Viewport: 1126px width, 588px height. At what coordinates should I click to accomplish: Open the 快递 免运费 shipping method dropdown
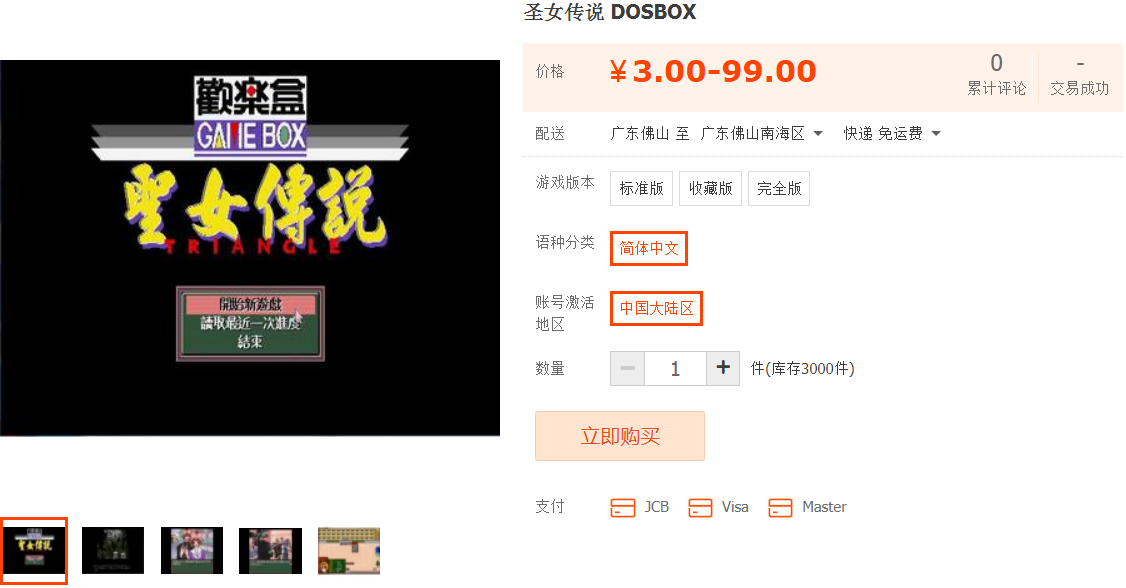point(892,134)
